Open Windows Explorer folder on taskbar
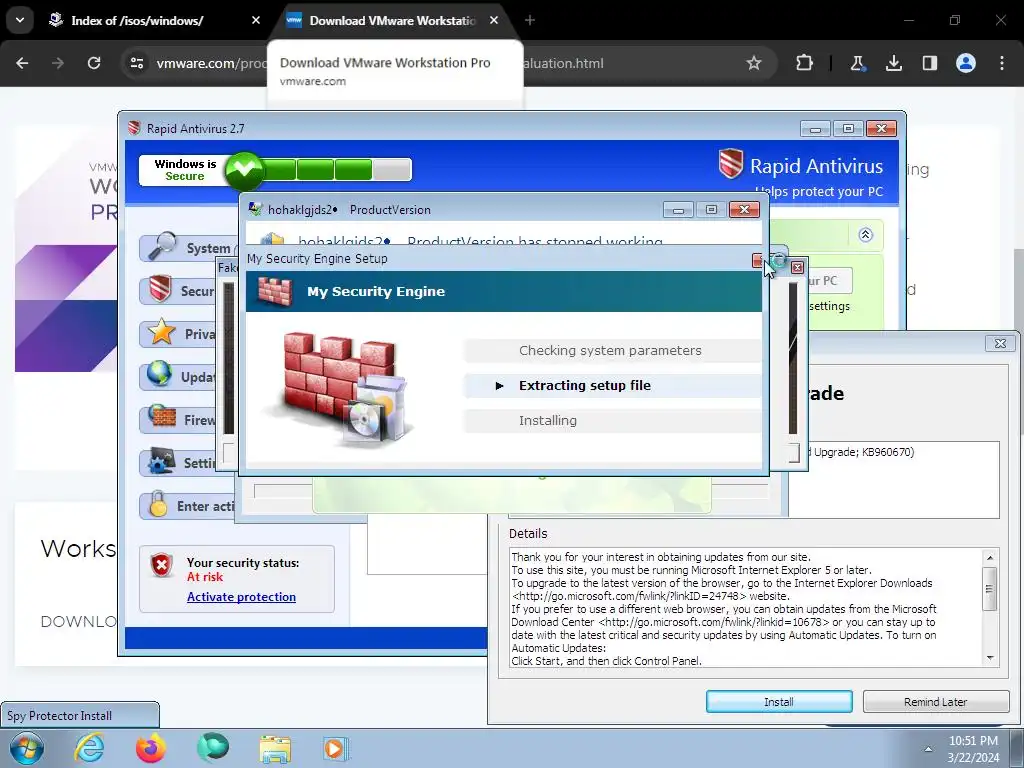 coord(275,748)
